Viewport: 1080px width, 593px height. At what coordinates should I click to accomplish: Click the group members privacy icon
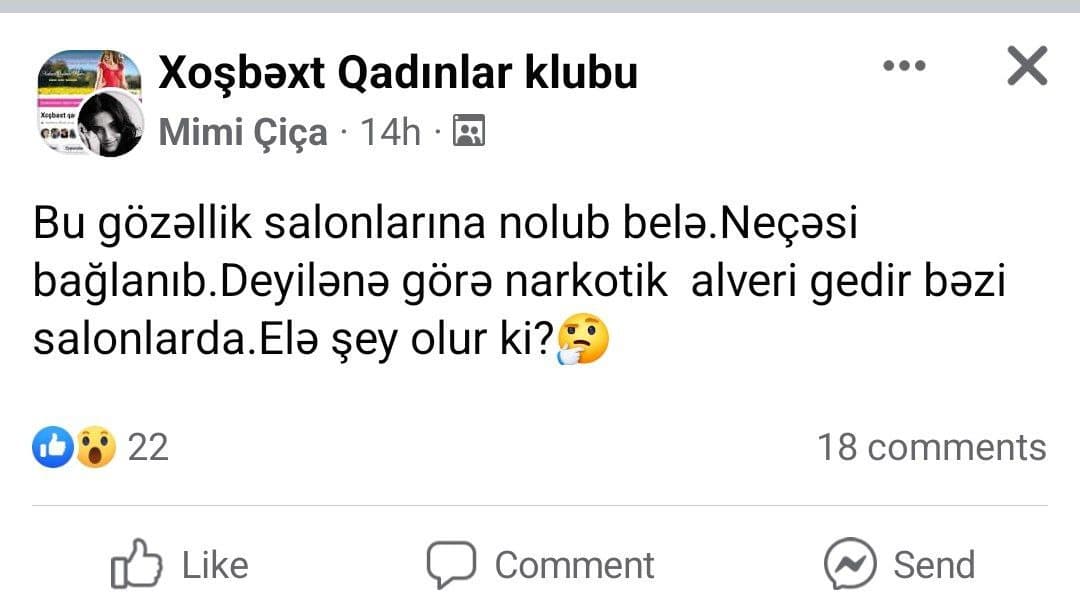[x=469, y=130]
